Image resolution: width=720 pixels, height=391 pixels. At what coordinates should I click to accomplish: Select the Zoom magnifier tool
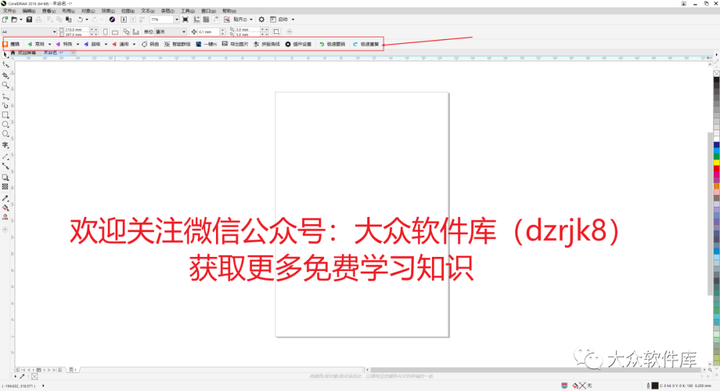pos(6,85)
